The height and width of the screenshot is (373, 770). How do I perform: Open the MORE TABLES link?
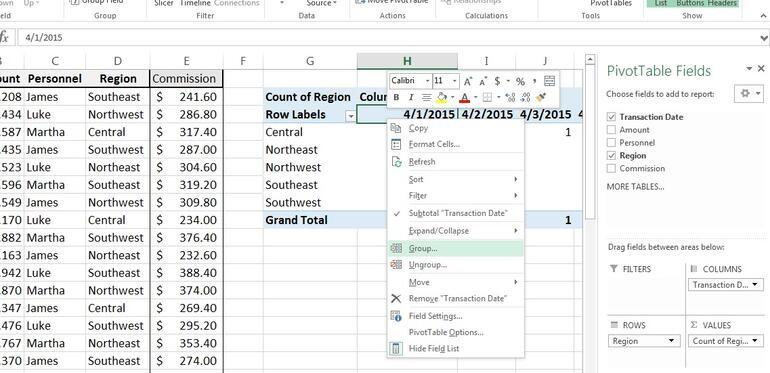pos(635,186)
